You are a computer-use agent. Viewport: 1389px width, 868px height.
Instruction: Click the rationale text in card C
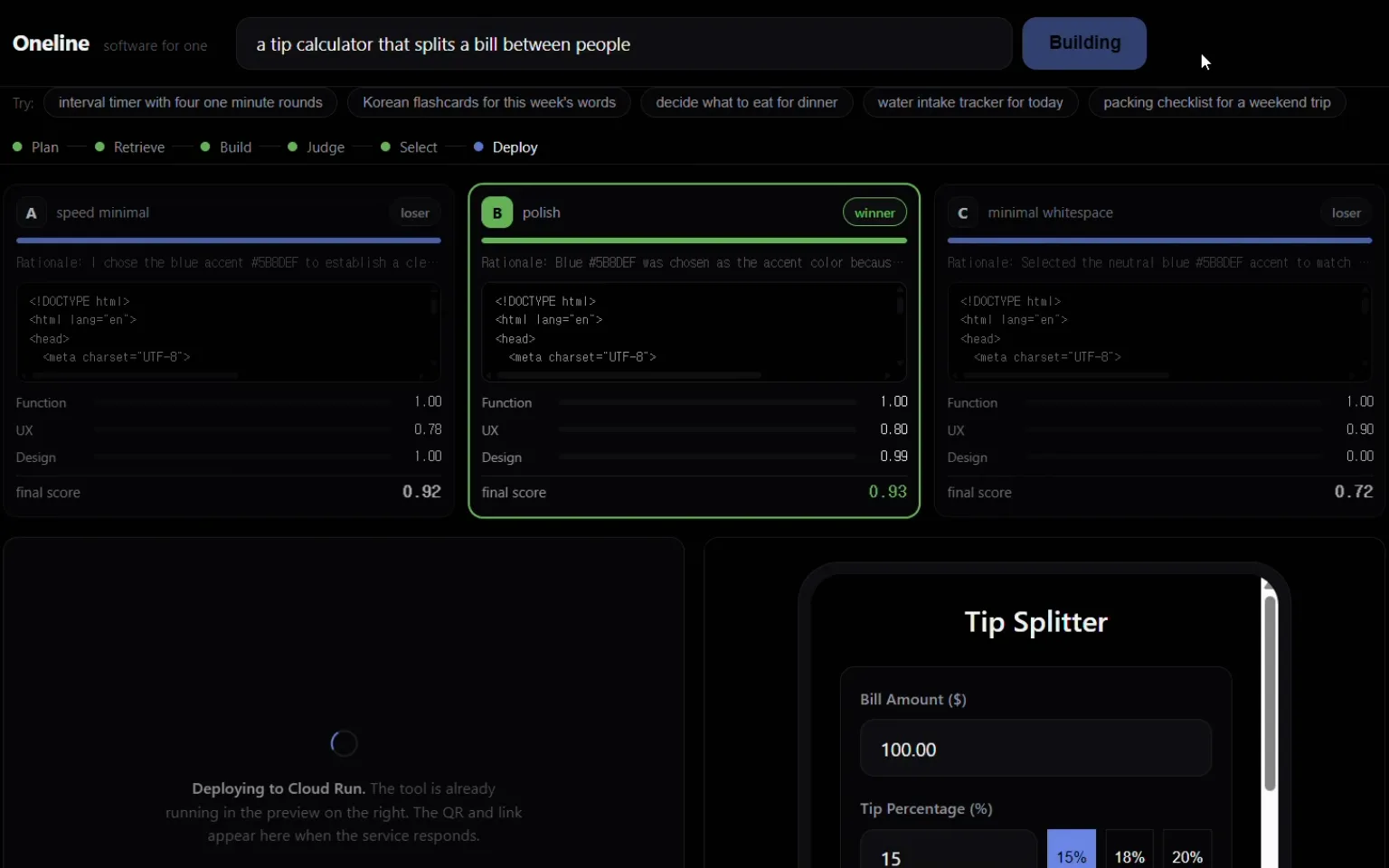tap(1159, 262)
